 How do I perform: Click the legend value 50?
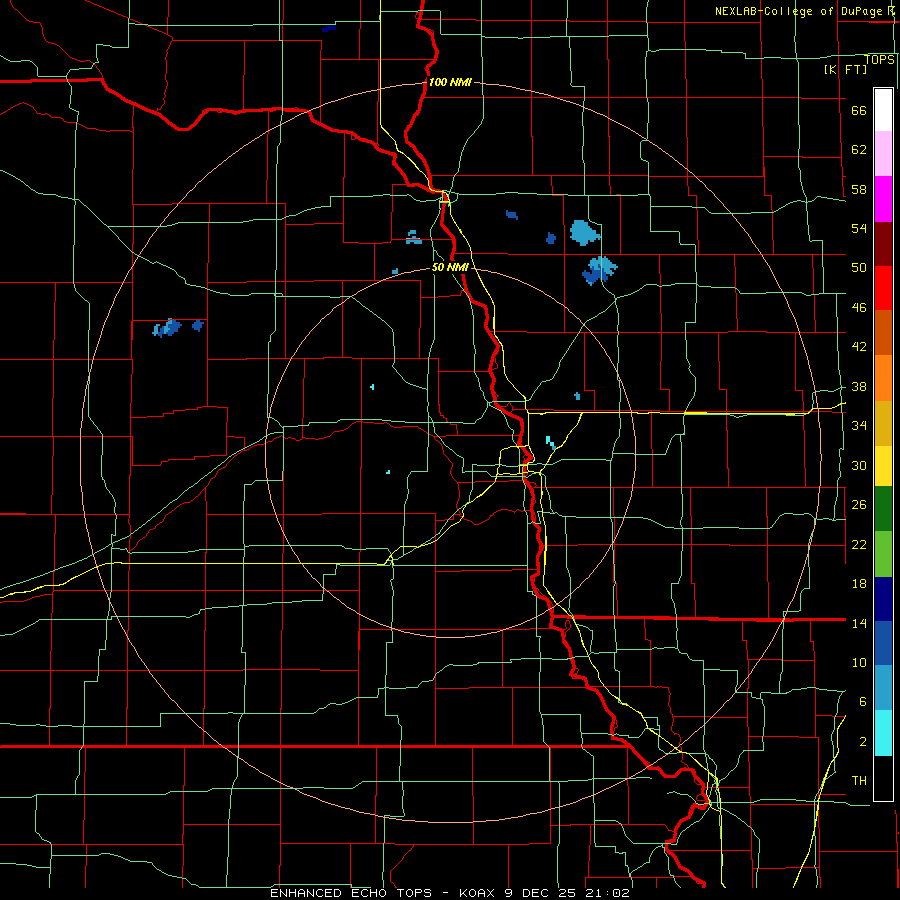[859, 268]
